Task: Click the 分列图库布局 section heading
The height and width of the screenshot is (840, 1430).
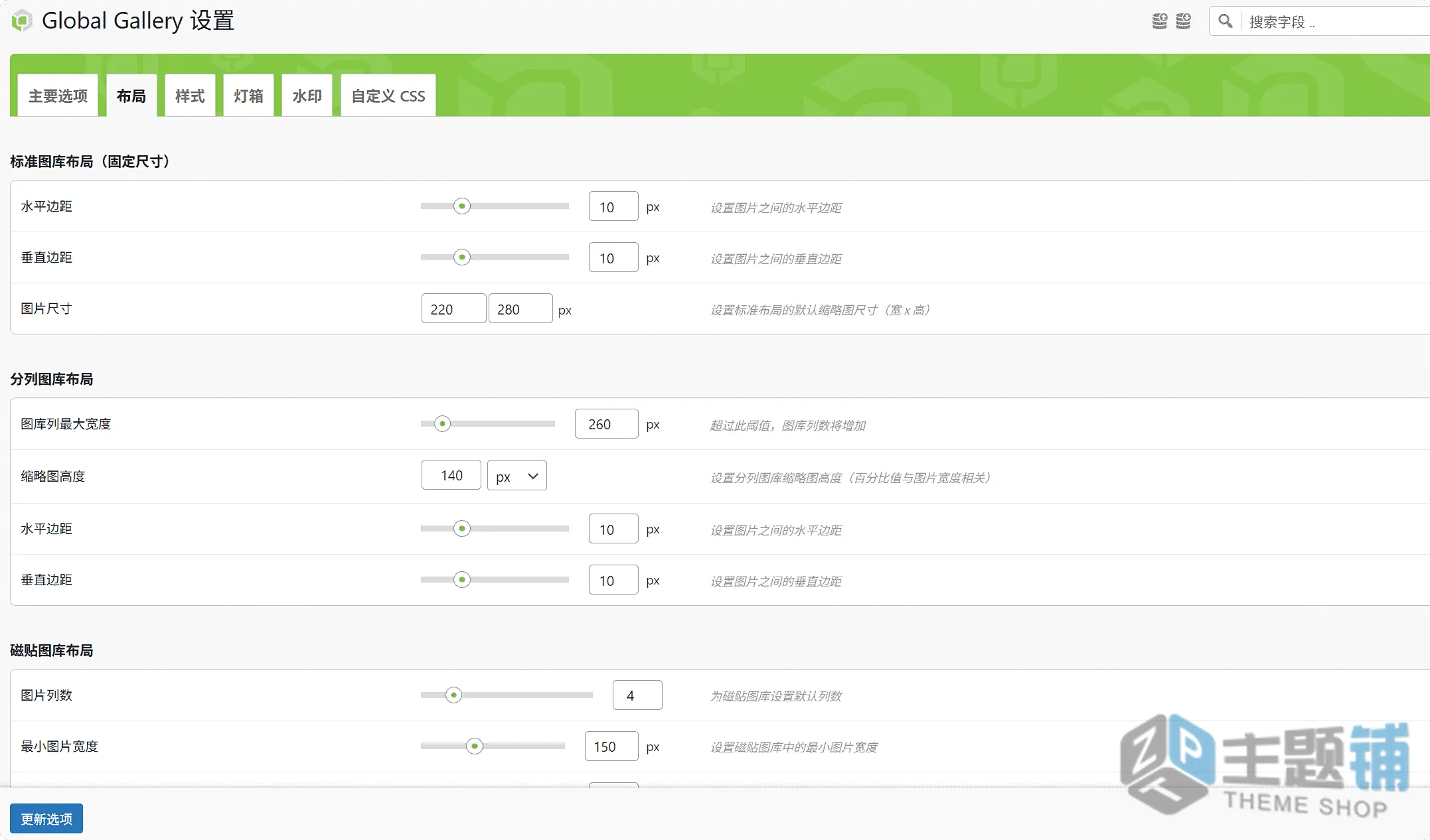Action: tap(52, 379)
